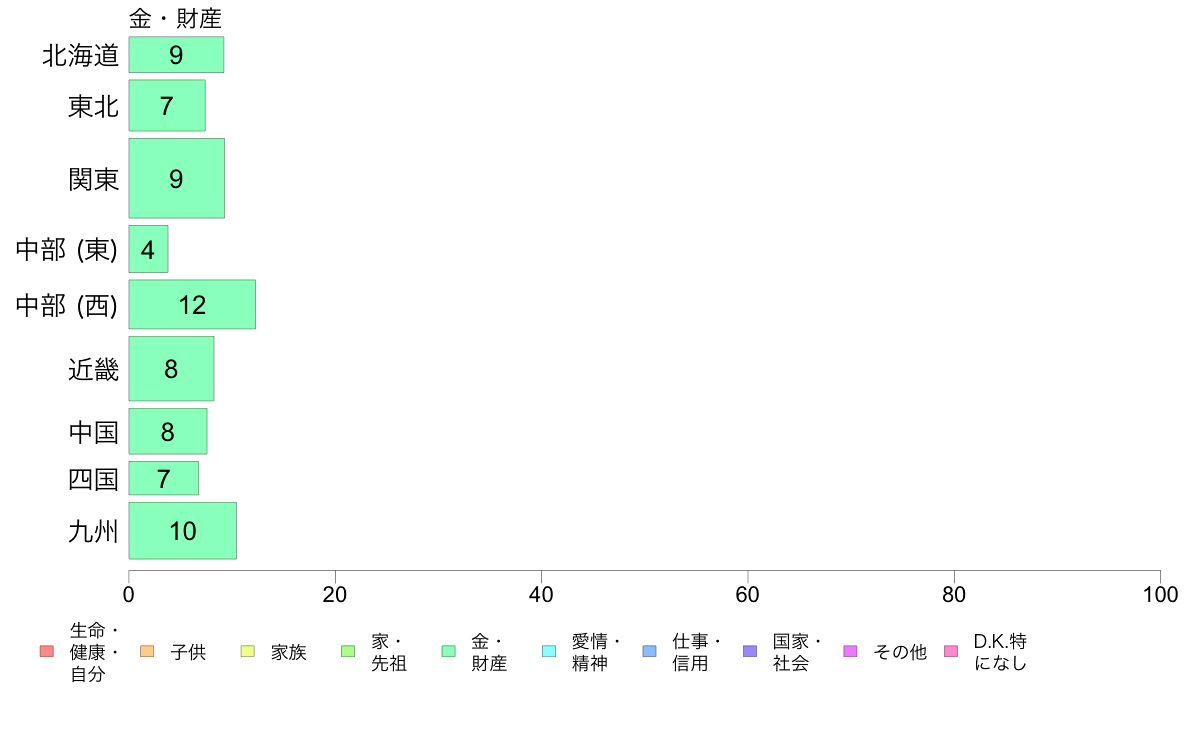Screen dimensions: 1188x736
Task: Click the green 家・先祖 legend swatch
Action: 349,651
